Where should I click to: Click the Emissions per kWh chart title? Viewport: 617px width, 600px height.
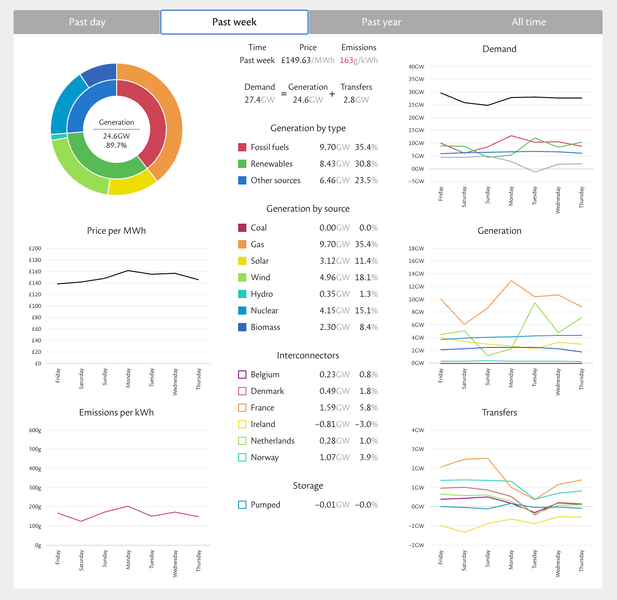(116, 412)
